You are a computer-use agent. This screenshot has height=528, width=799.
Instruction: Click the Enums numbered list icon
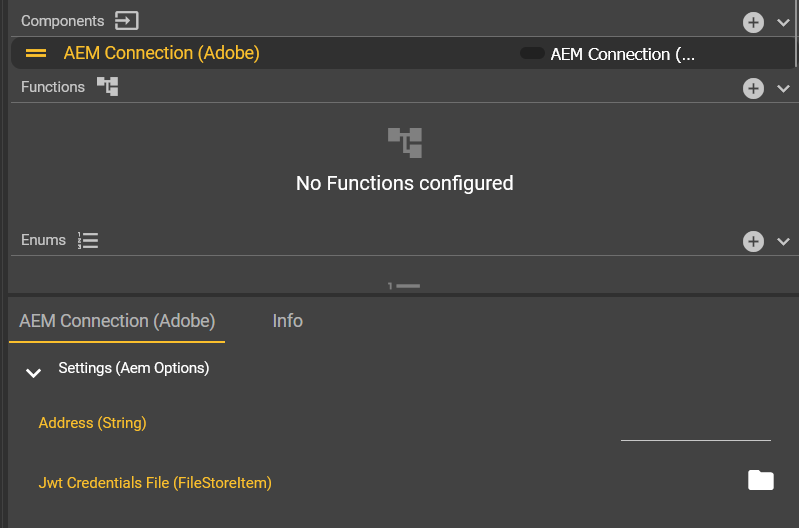(88, 240)
